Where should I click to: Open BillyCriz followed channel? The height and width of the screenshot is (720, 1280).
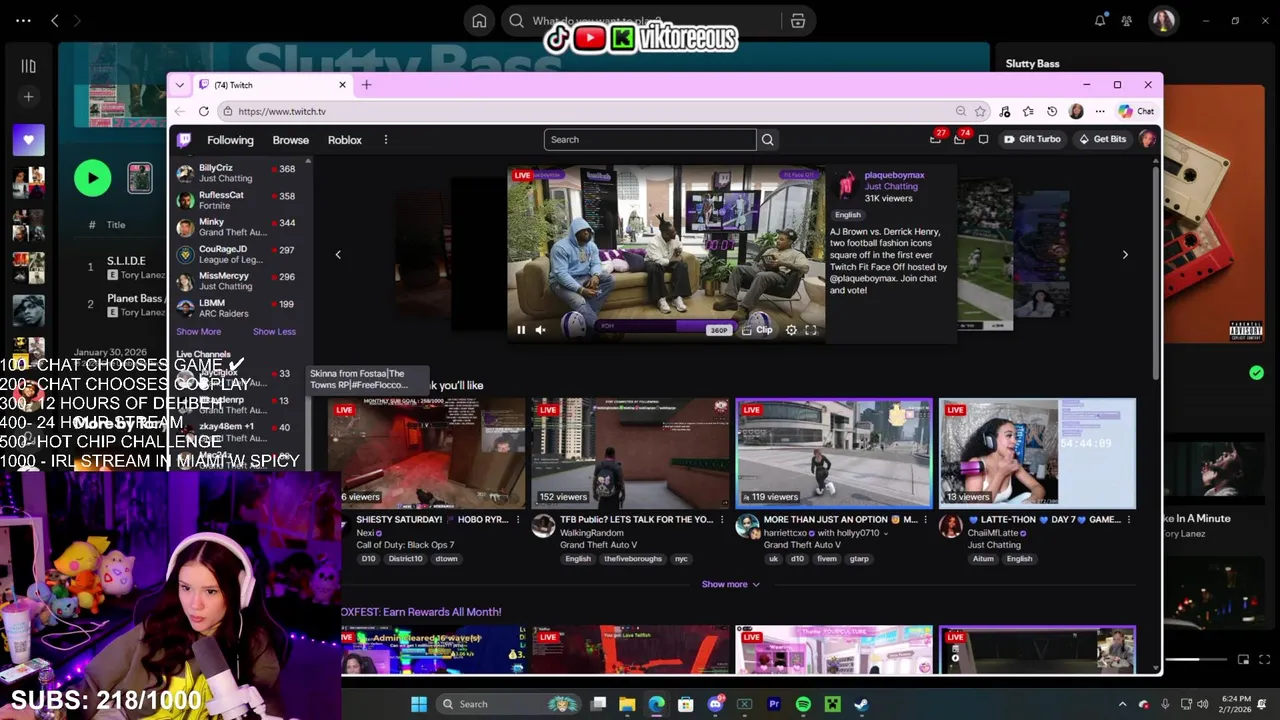pos(236,173)
